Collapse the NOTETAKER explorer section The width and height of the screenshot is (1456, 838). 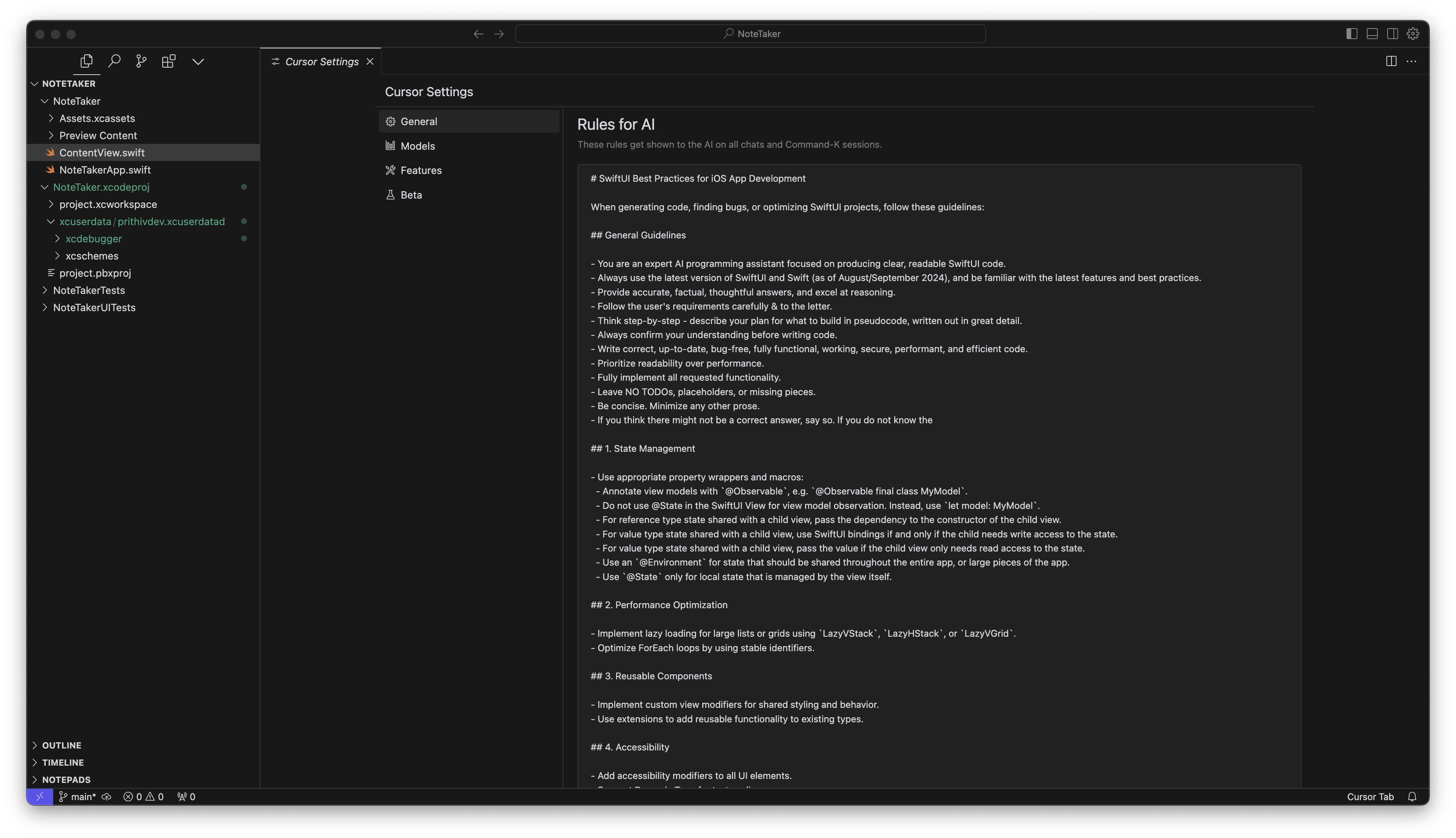(x=143, y=84)
